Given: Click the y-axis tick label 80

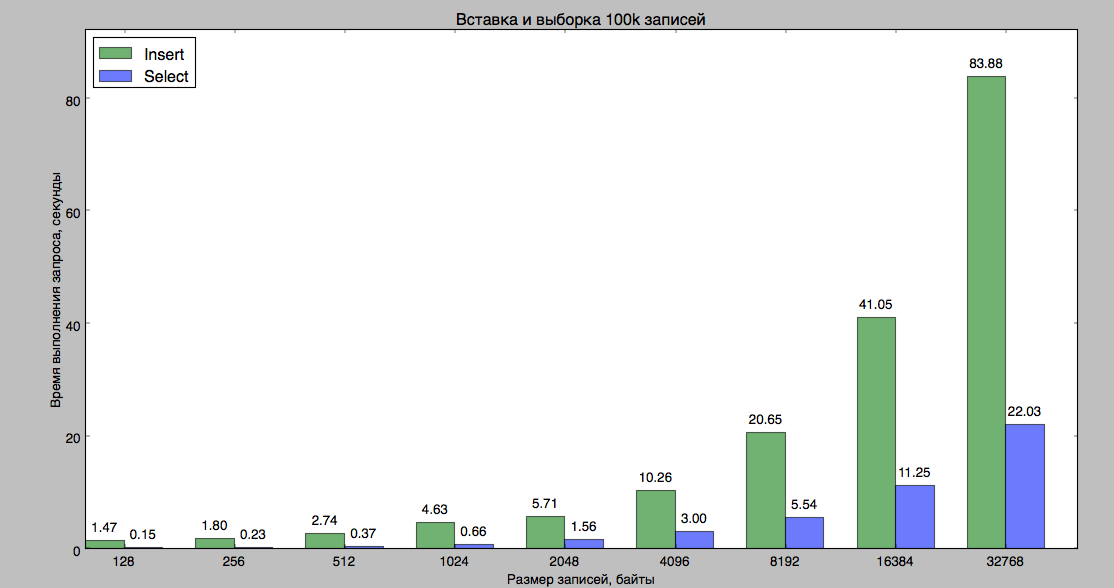Looking at the screenshot, I should [72, 100].
